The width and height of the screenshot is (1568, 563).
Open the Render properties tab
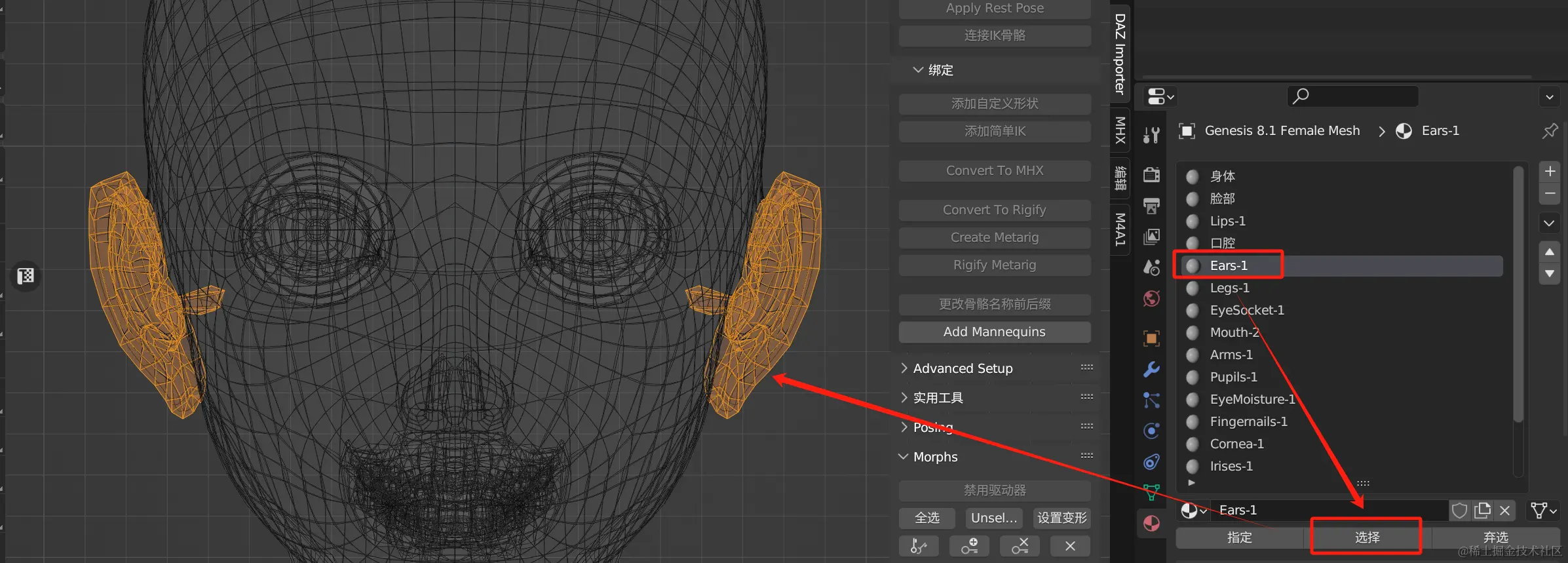pos(1151,174)
